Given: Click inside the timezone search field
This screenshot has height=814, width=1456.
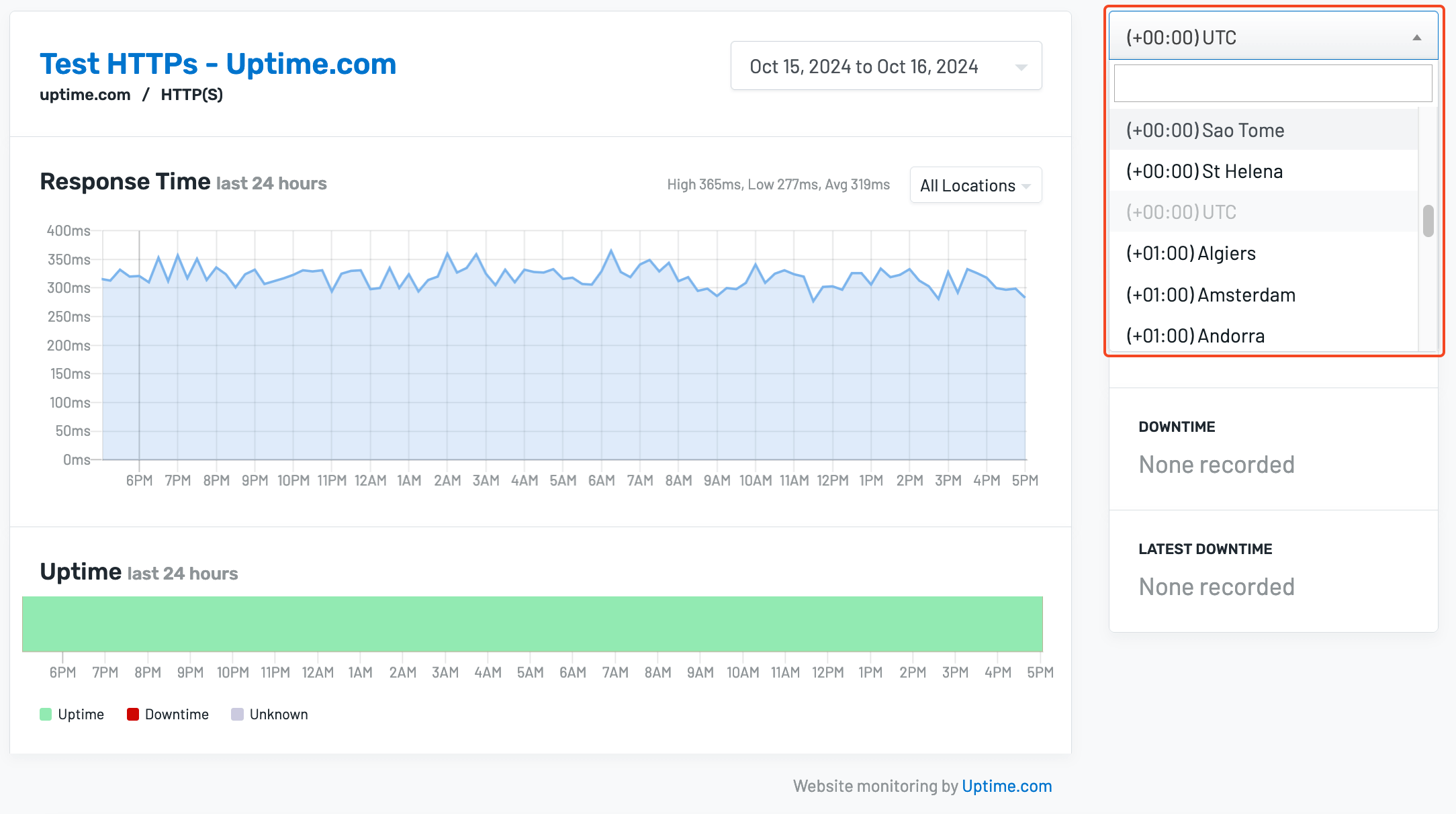Looking at the screenshot, I should (1271, 83).
